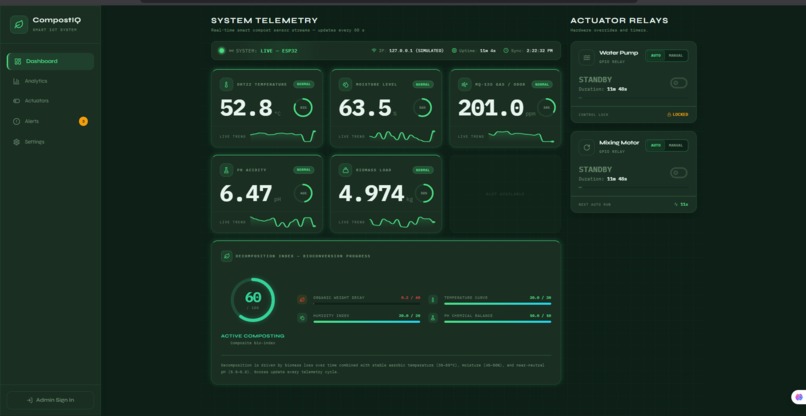Image resolution: width=806 pixels, height=416 pixels.
Task: Click the circular gauge beside 201.0 ppm
Action: click(x=546, y=108)
